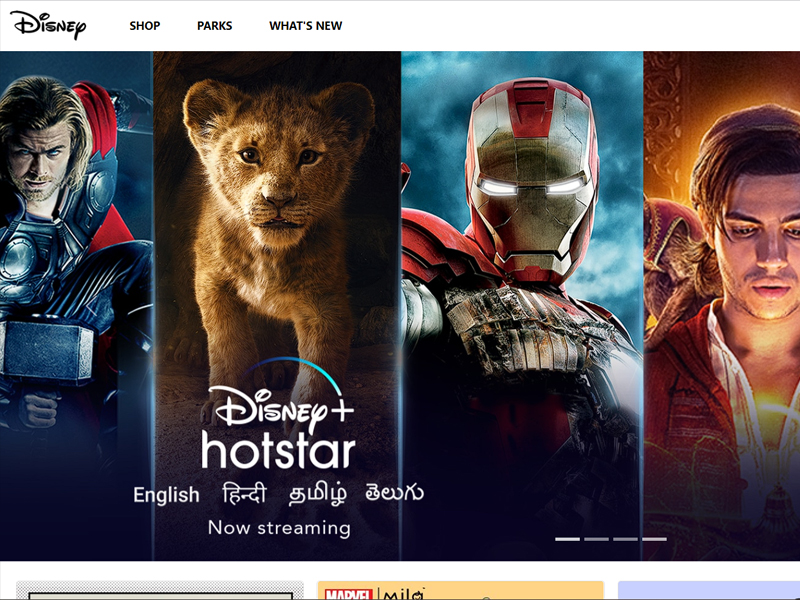Click the Hindi language label
Viewport: 800px width, 600px height.
[x=245, y=494]
